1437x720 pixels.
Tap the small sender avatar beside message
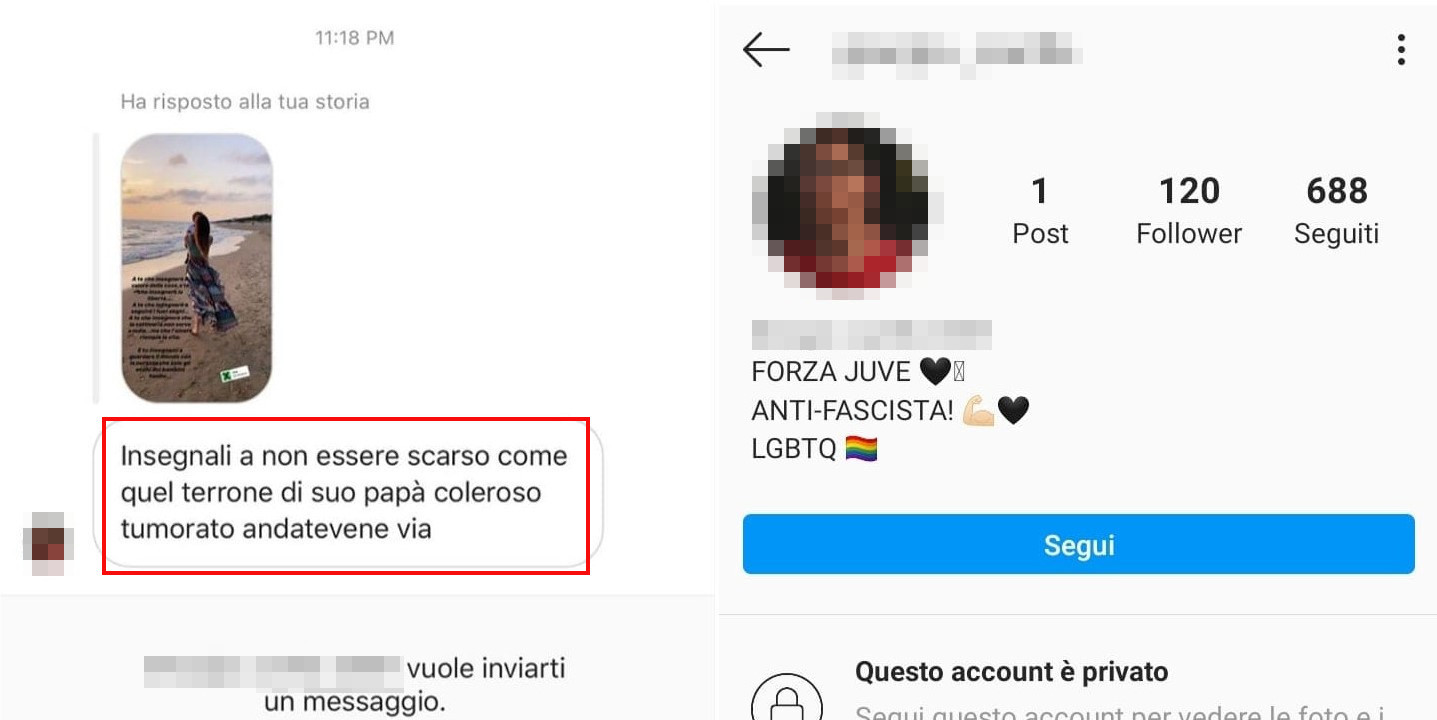pyautogui.click(x=48, y=542)
